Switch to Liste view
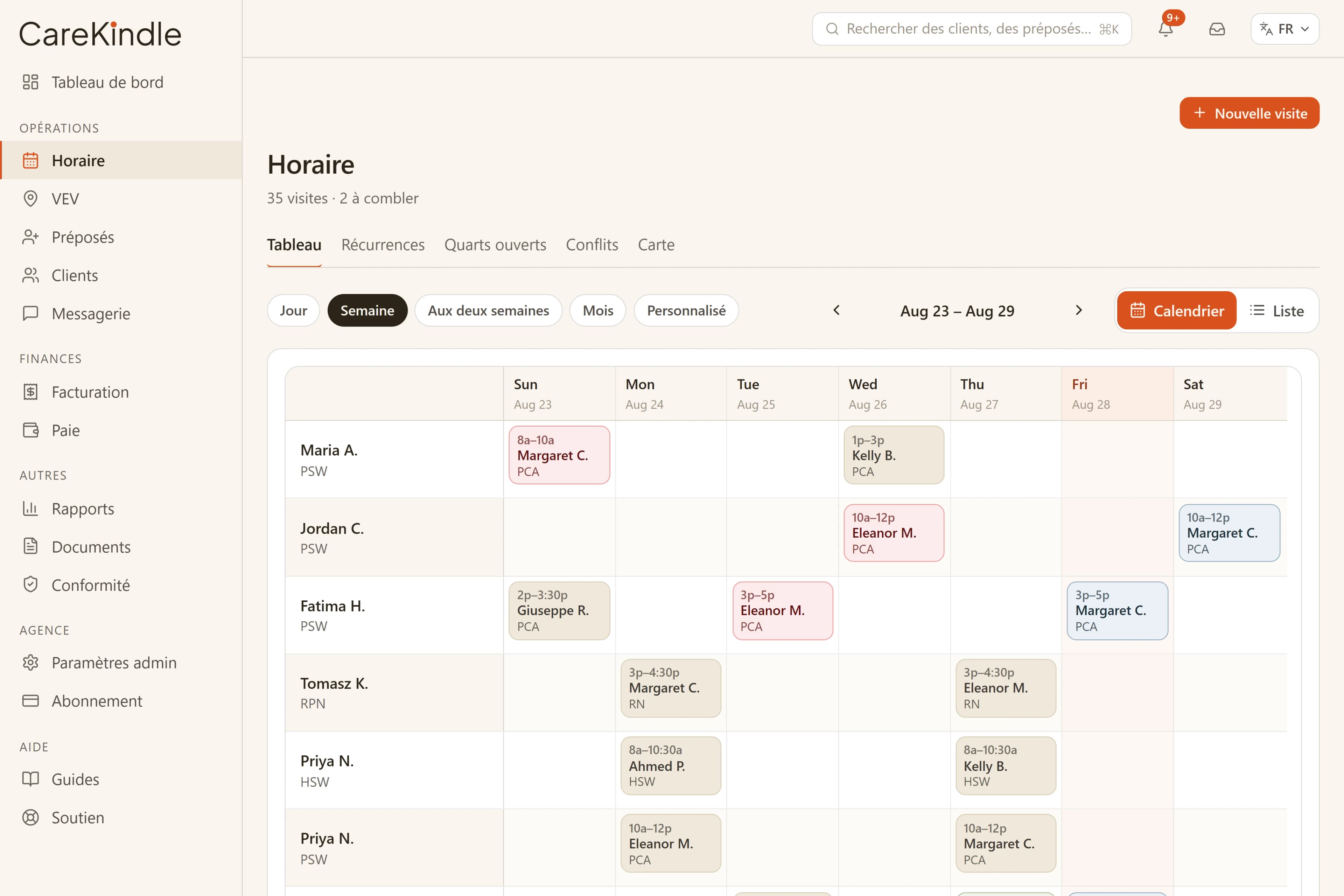The height and width of the screenshot is (896, 1344). pyautogui.click(x=1277, y=311)
